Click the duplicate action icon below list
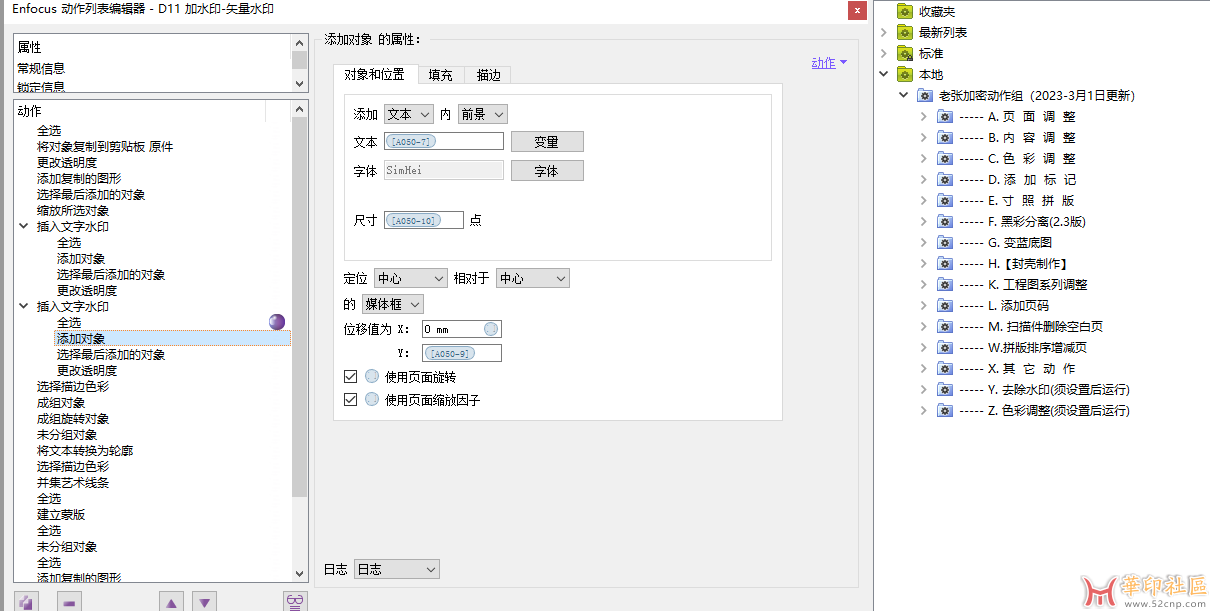This screenshot has width=1210, height=611. pyautogui.click(x=27, y=602)
